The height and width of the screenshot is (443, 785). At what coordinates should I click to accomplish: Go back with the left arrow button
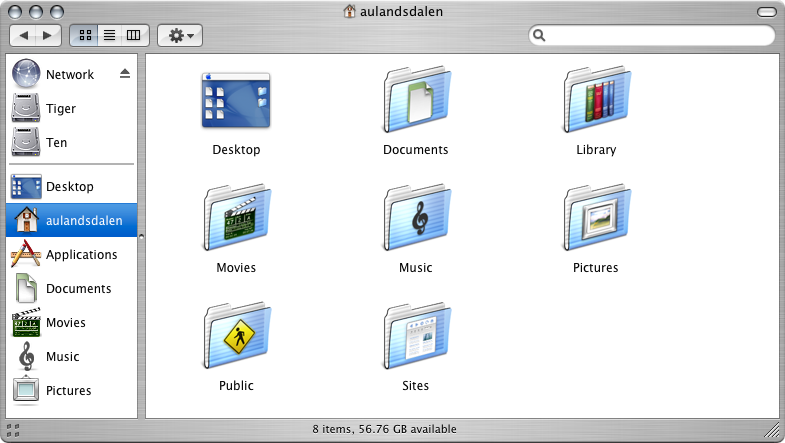[23, 35]
